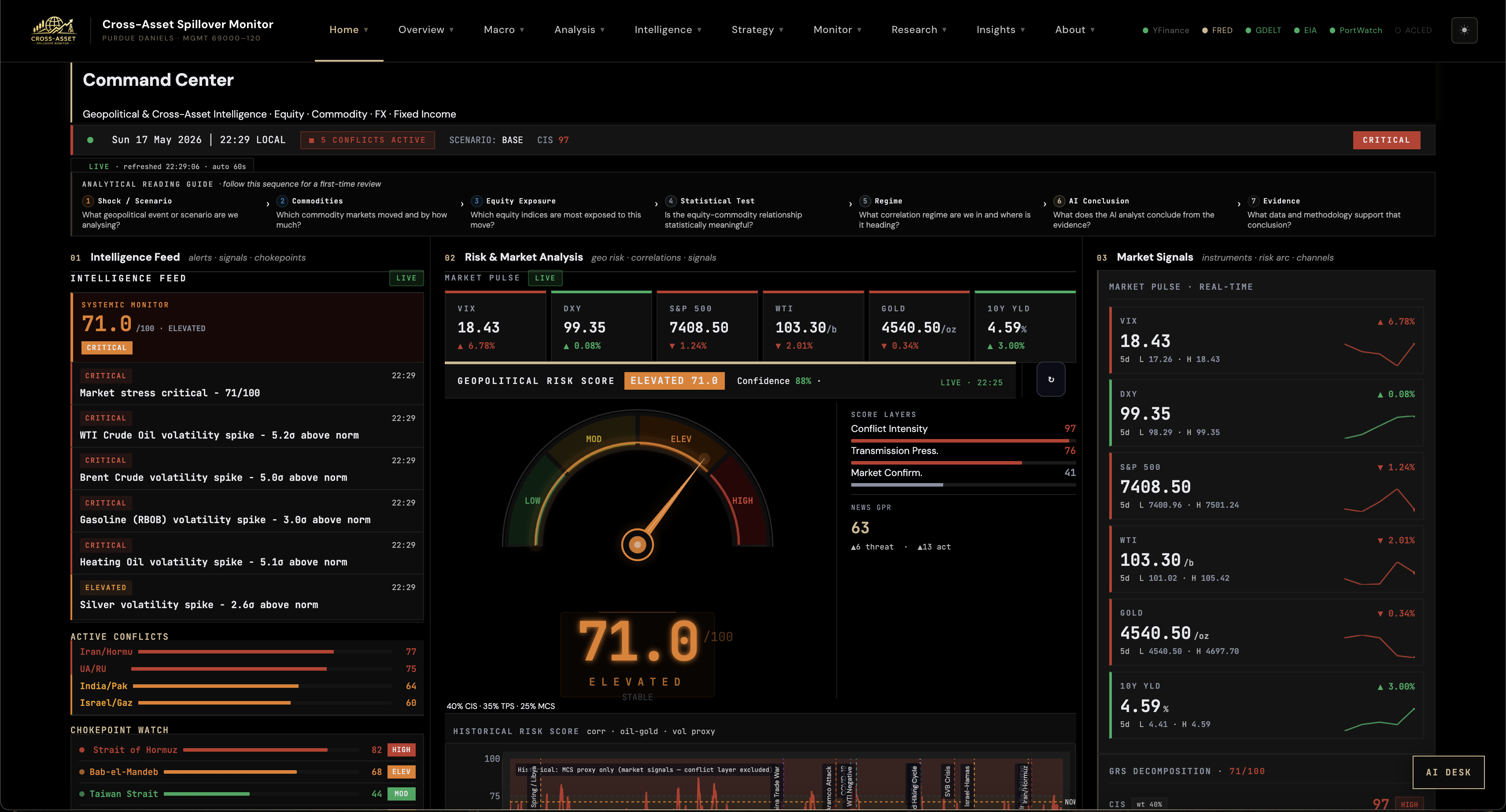The height and width of the screenshot is (812, 1506).
Task: Open the Macro dropdown menu
Action: (503, 30)
